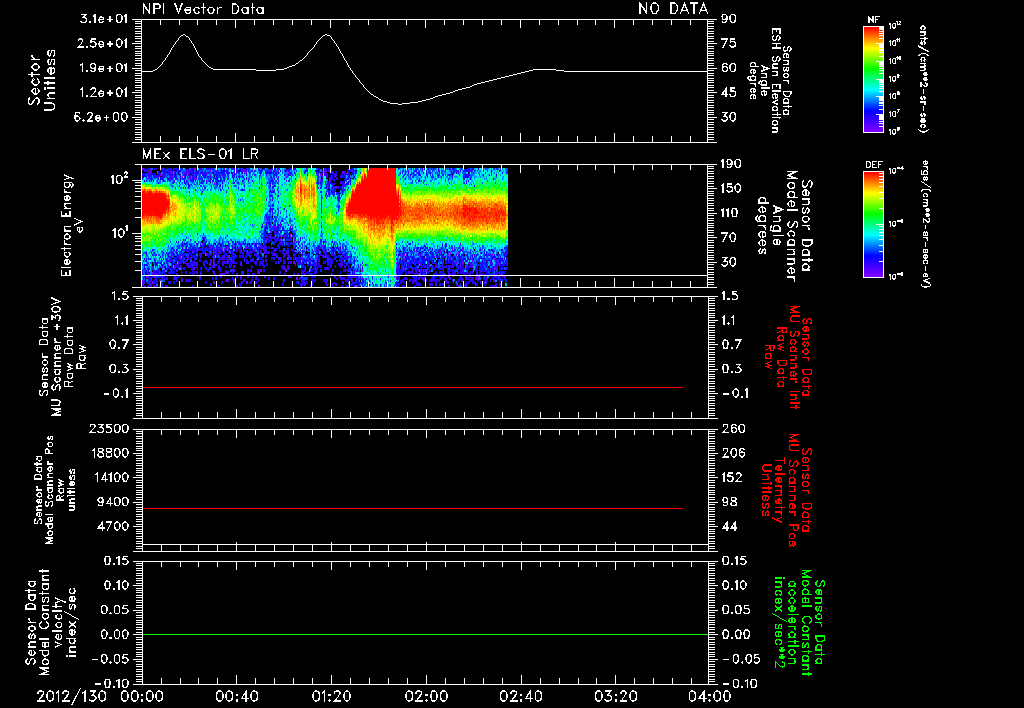The image size is (1024, 708).
Task: Click the "90" sun elevation tick value
Action: [729, 19]
